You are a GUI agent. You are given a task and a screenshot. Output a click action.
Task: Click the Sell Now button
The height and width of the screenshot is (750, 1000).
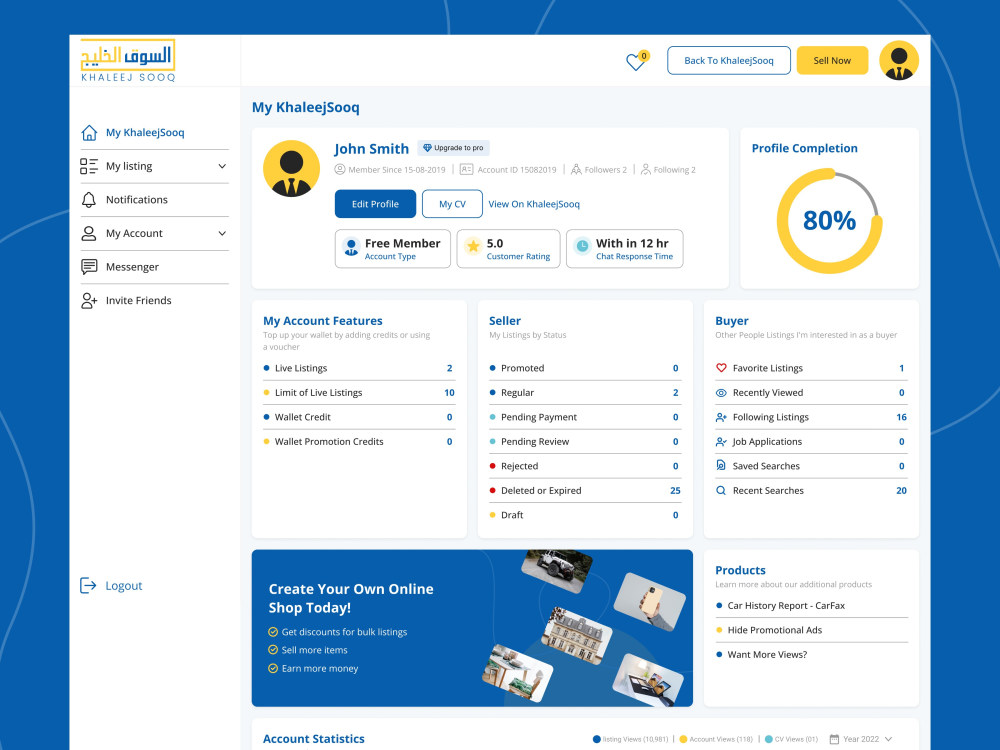click(x=832, y=61)
